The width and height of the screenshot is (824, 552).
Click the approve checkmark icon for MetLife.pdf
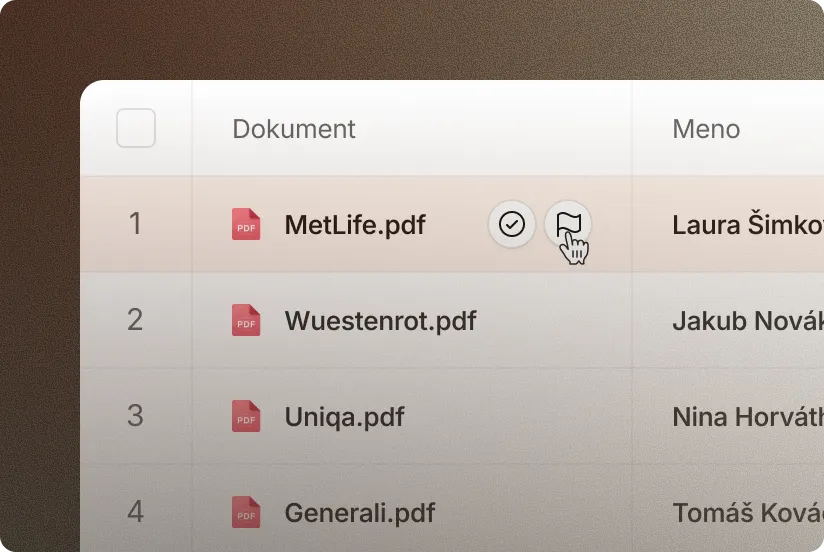(511, 224)
